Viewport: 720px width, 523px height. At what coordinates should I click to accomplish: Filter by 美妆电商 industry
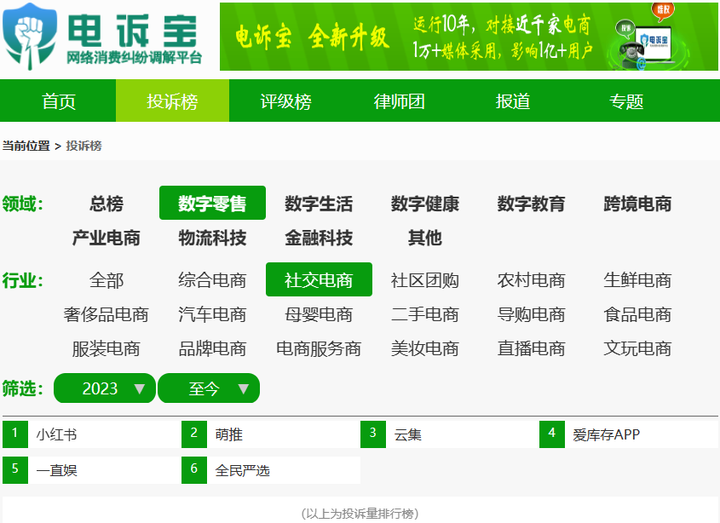(x=425, y=349)
